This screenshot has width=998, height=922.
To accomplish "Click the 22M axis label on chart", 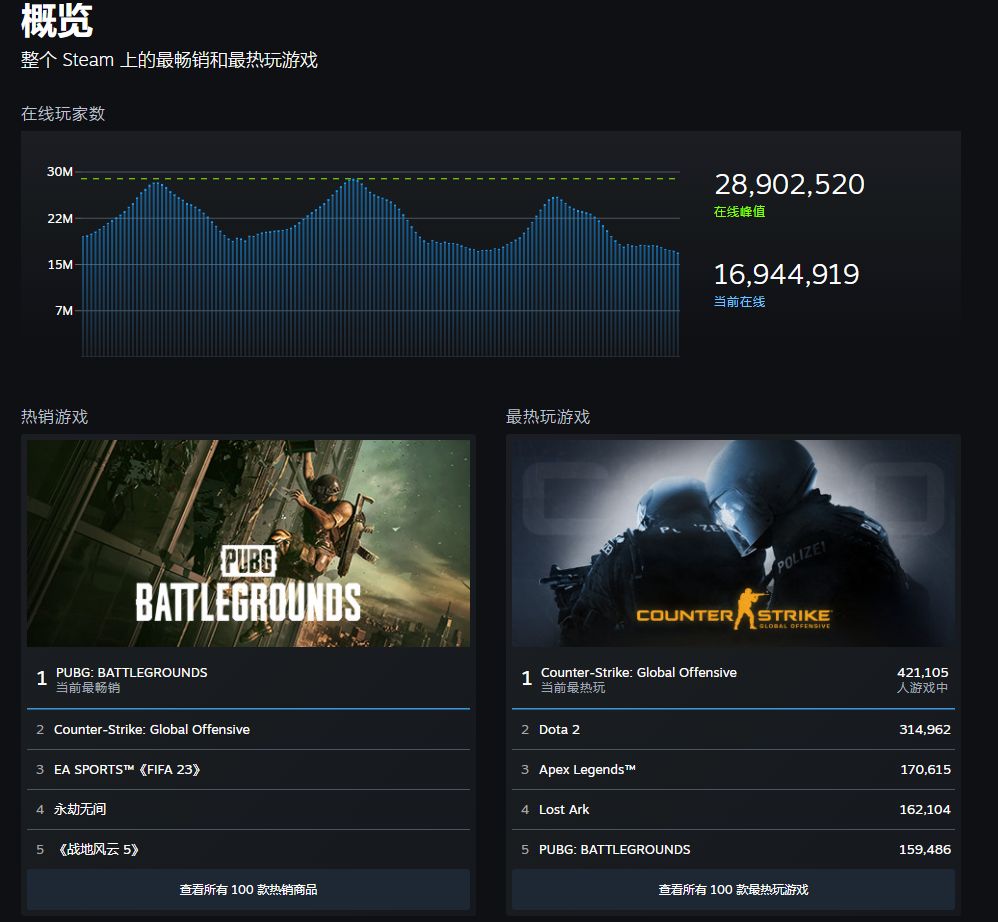I will (60, 219).
